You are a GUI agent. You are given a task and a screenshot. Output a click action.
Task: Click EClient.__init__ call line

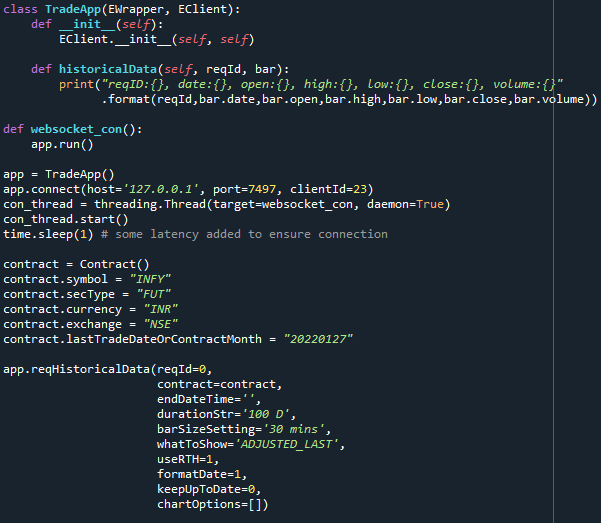tap(156, 39)
